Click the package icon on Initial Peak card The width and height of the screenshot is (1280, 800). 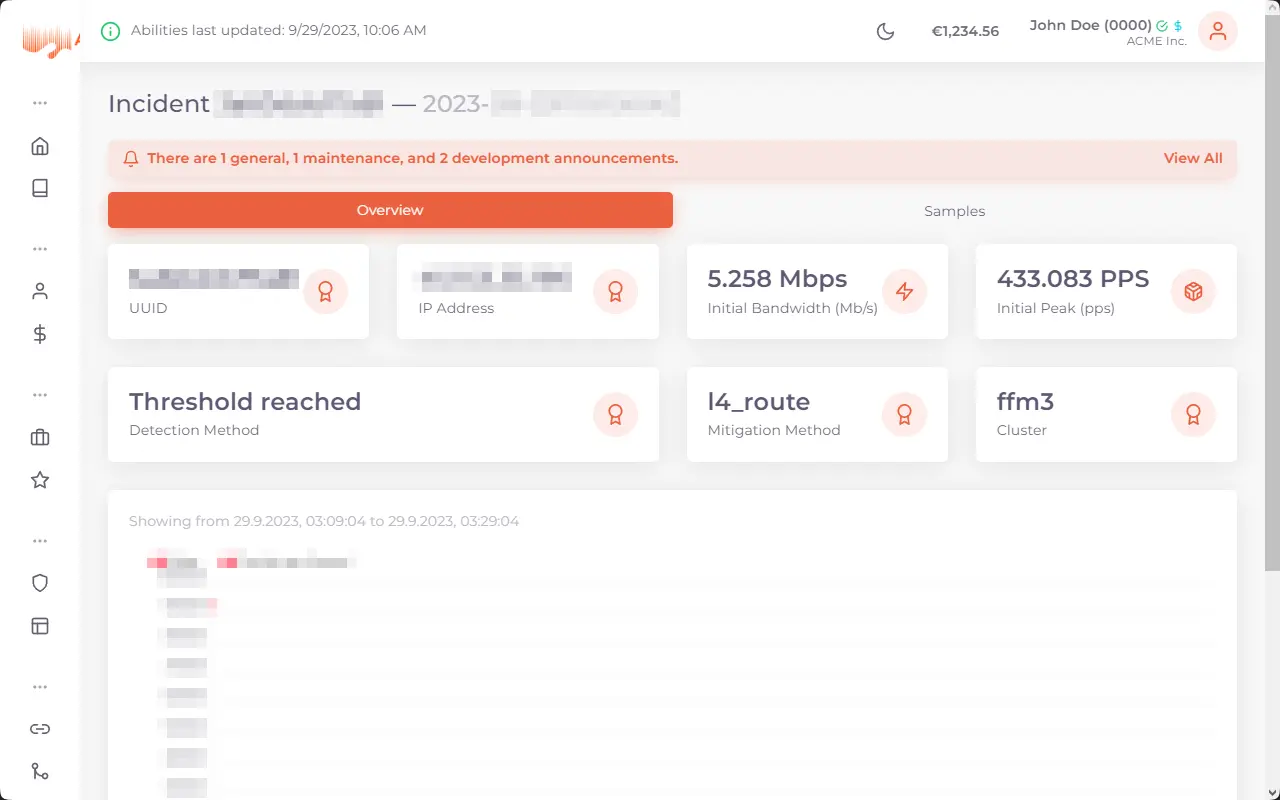click(1193, 291)
